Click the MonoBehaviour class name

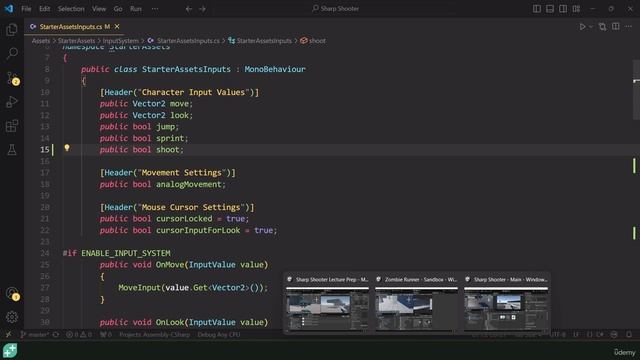tap(275, 69)
